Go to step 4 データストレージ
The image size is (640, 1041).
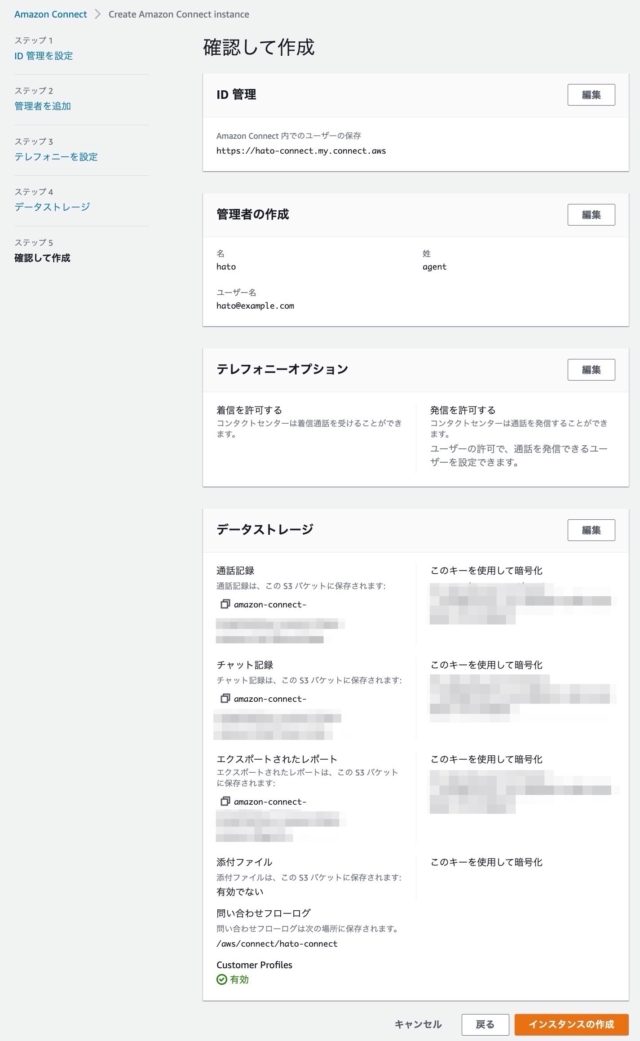(52, 207)
